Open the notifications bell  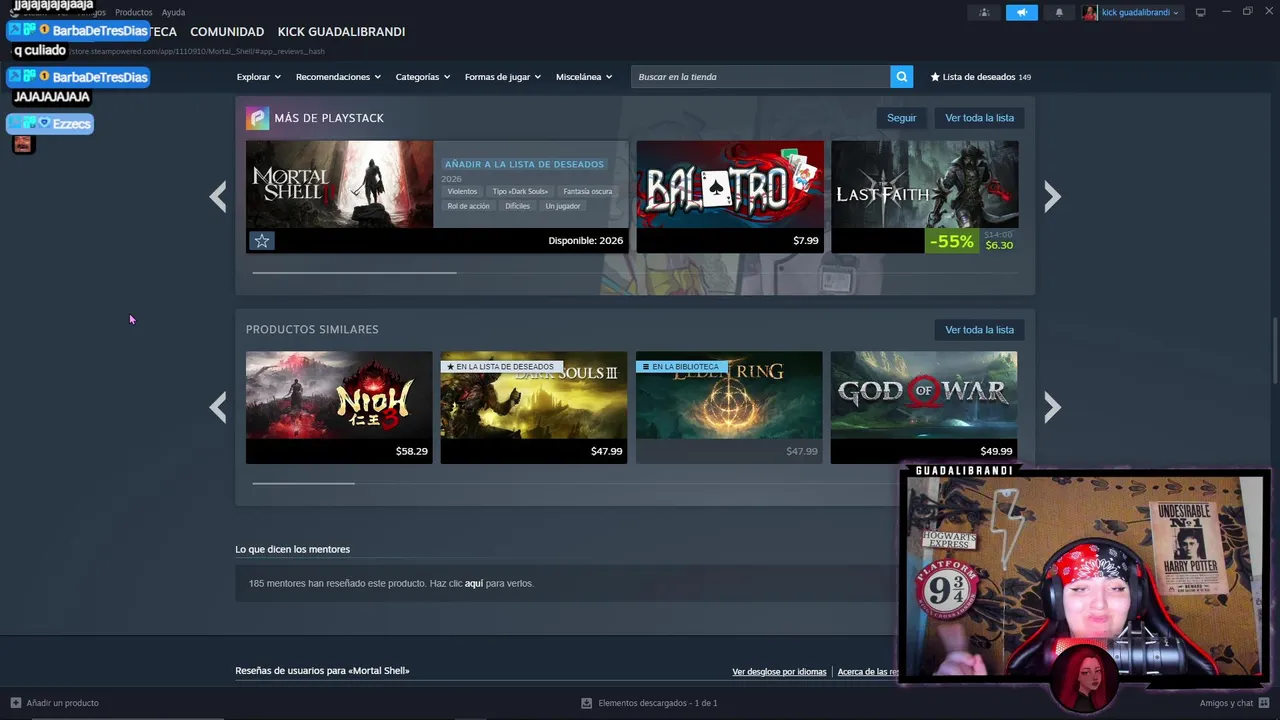click(1059, 13)
